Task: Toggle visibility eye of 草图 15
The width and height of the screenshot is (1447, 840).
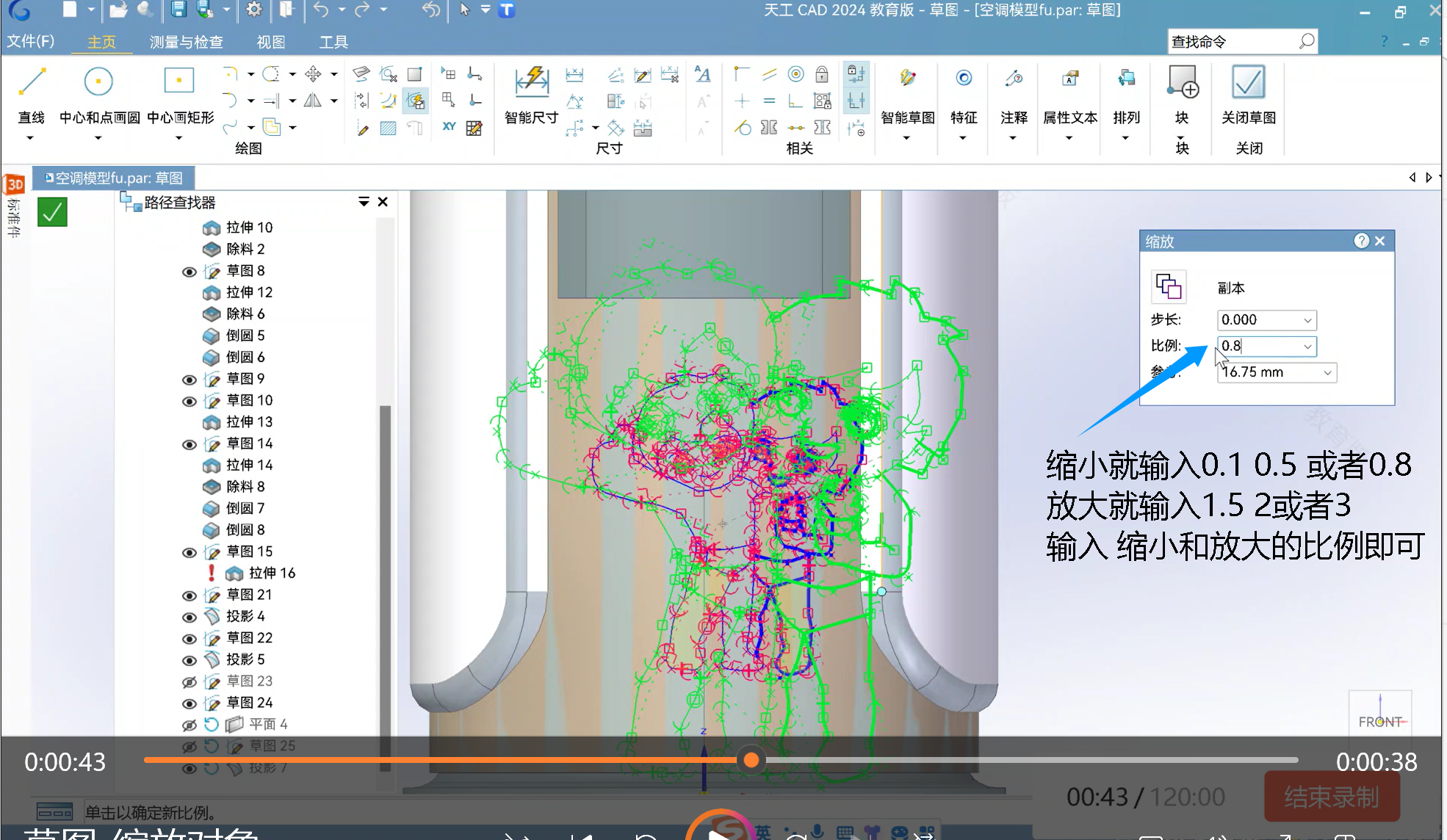Action: tap(190, 552)
